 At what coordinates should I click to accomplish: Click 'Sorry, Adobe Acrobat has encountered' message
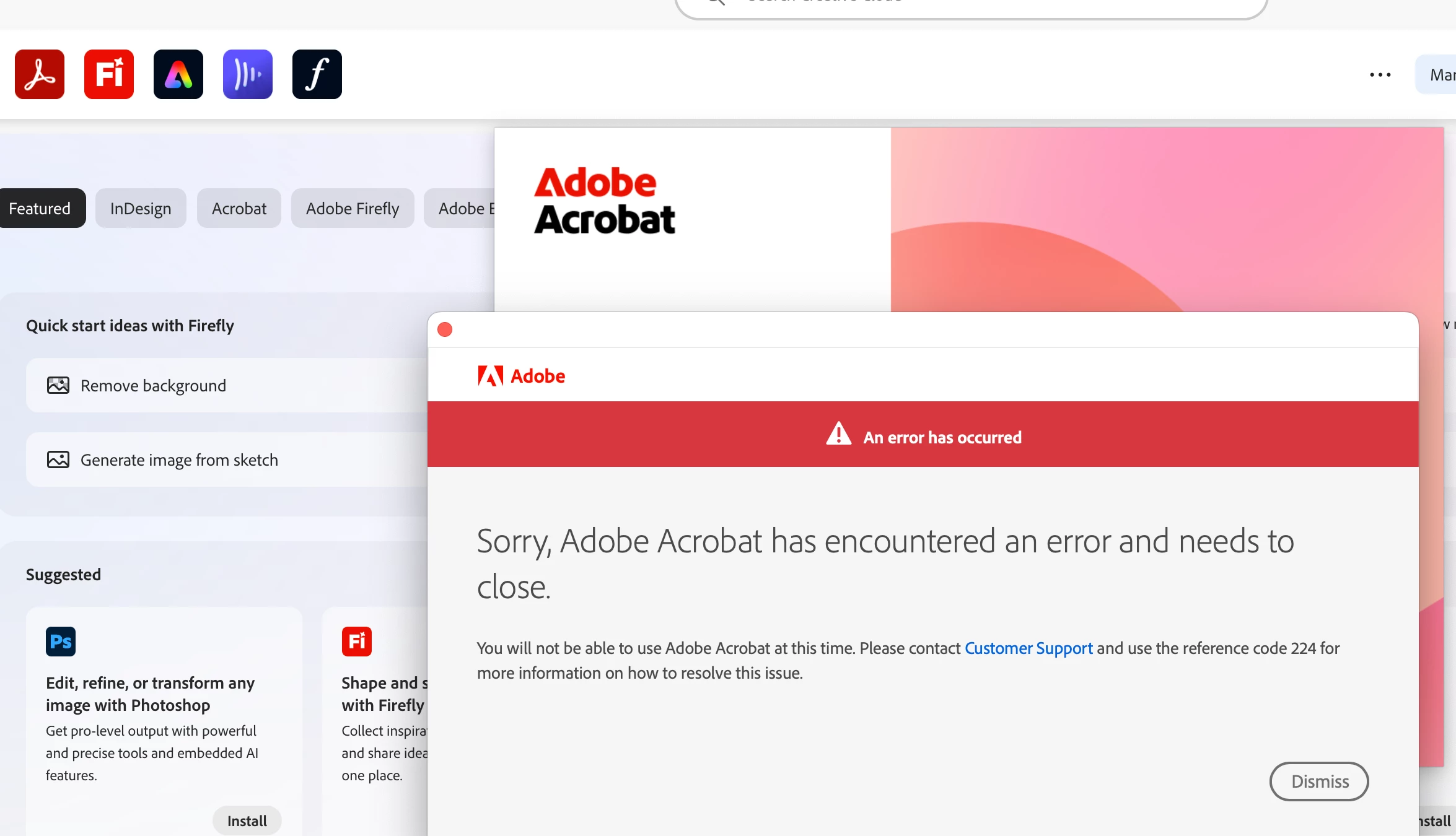coord(885,564)
